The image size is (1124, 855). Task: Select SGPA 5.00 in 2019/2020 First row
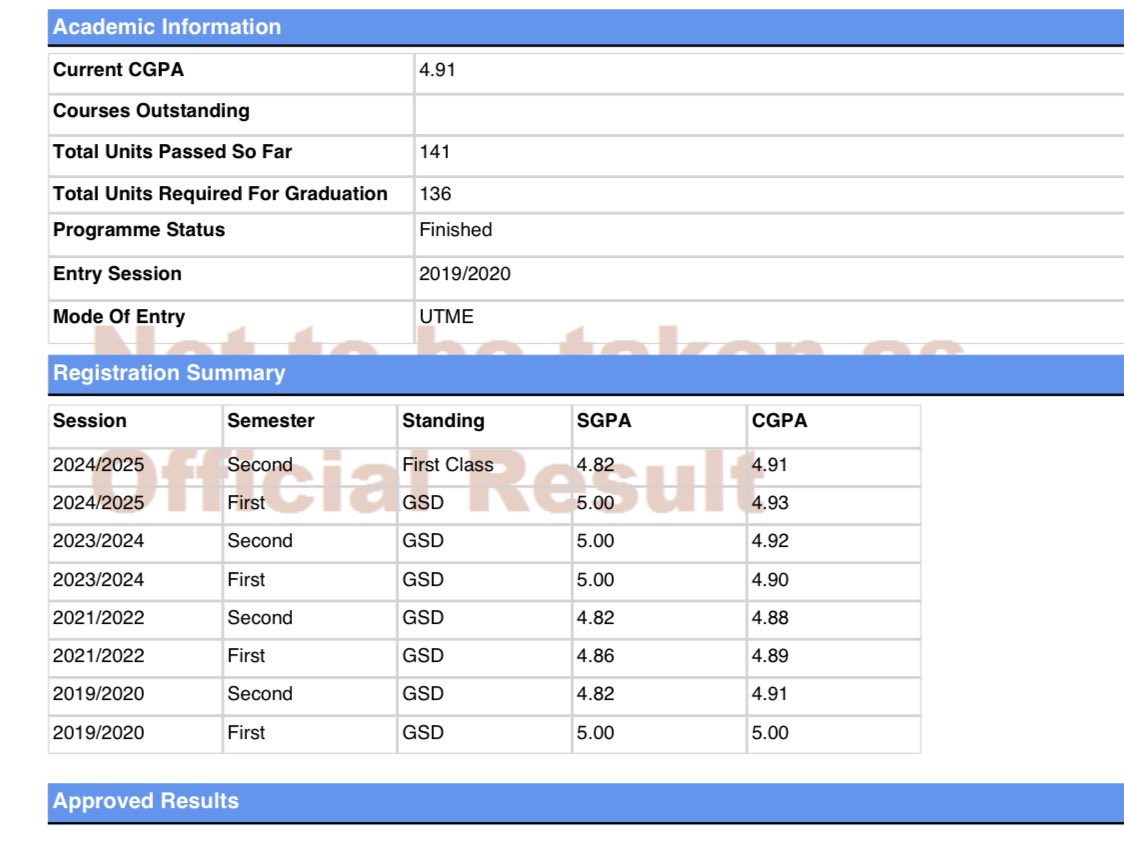(595, 733)
